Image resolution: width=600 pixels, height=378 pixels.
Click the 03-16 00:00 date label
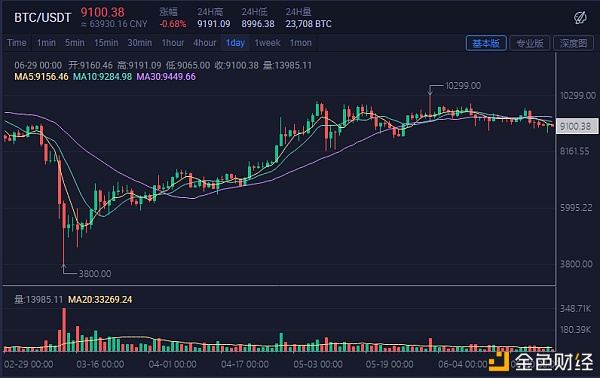click(x=100, y=364)
